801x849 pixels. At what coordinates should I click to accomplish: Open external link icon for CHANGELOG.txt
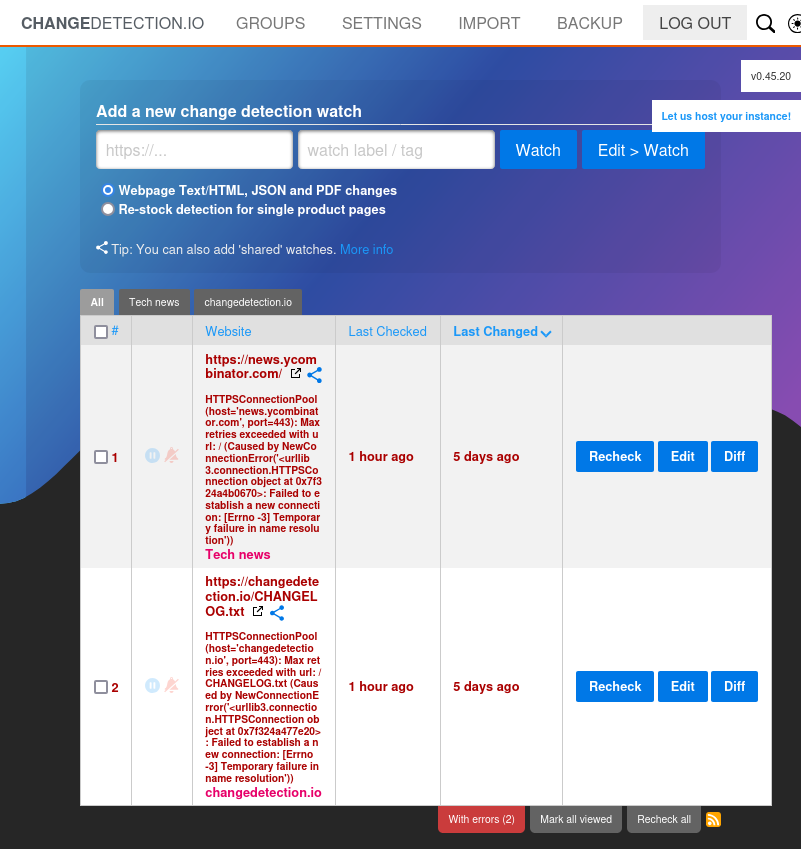[x=258, y=611]
